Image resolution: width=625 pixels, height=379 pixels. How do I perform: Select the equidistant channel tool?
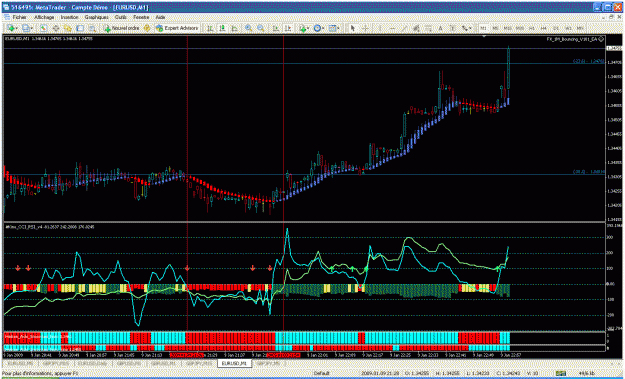(416, 28)
